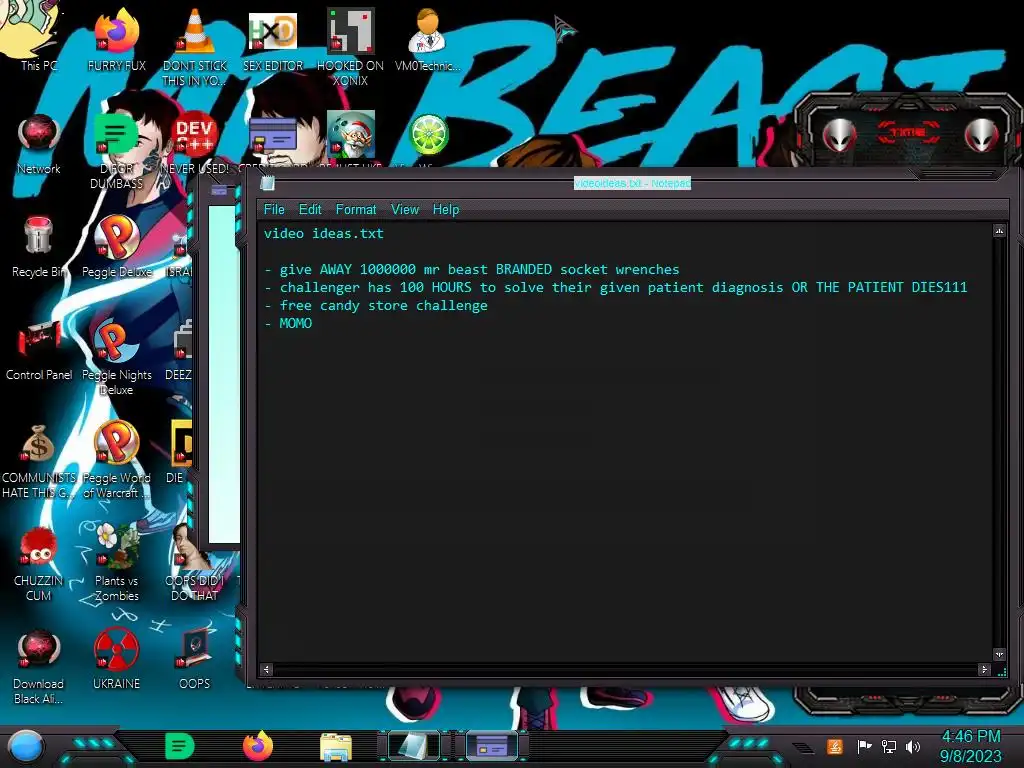
Task: Select the UKRAINE radiation desktop icon
Action: pyautogui.click(x=116, y=660)
